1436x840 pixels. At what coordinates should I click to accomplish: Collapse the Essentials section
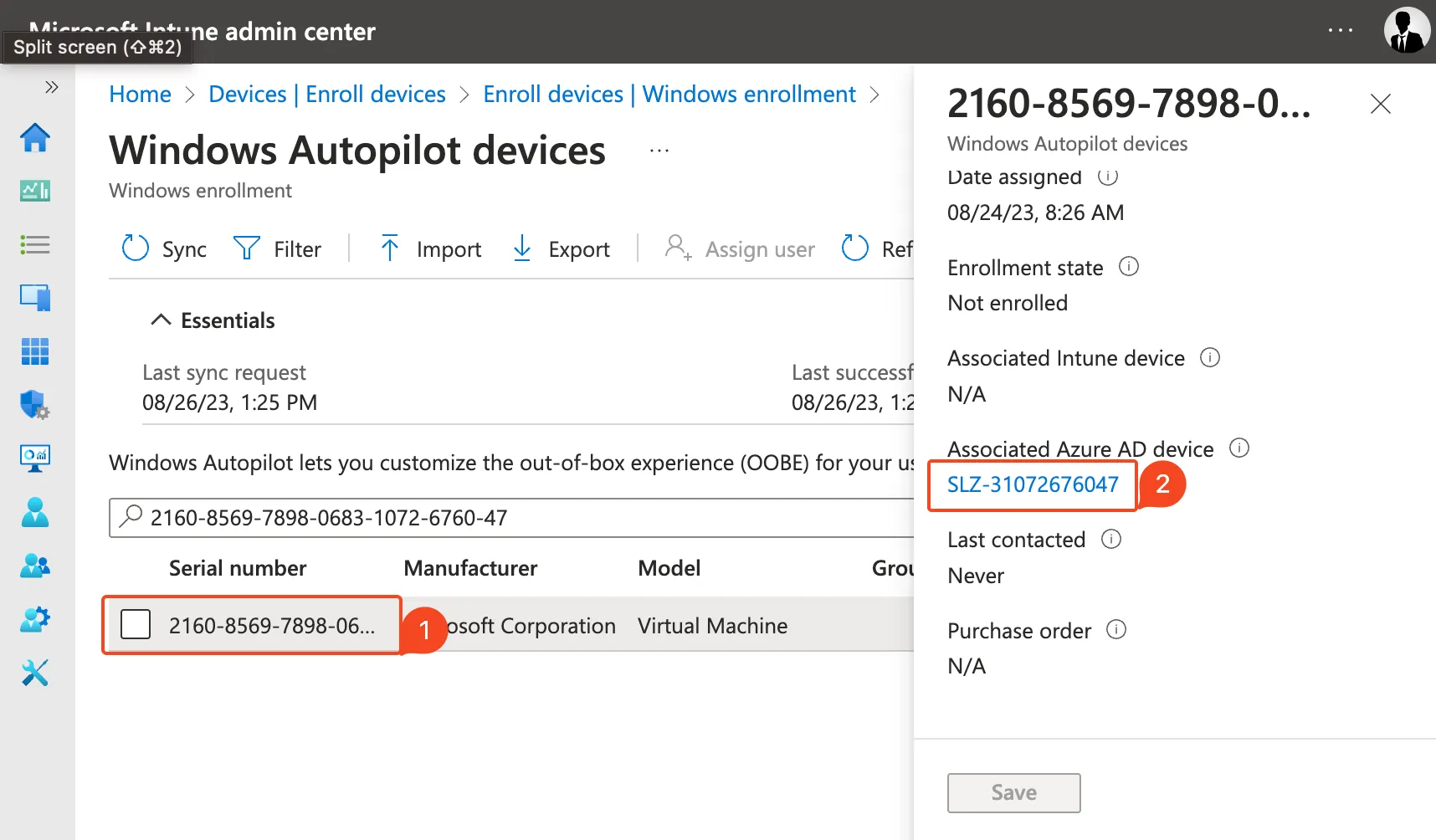(212, 320)
